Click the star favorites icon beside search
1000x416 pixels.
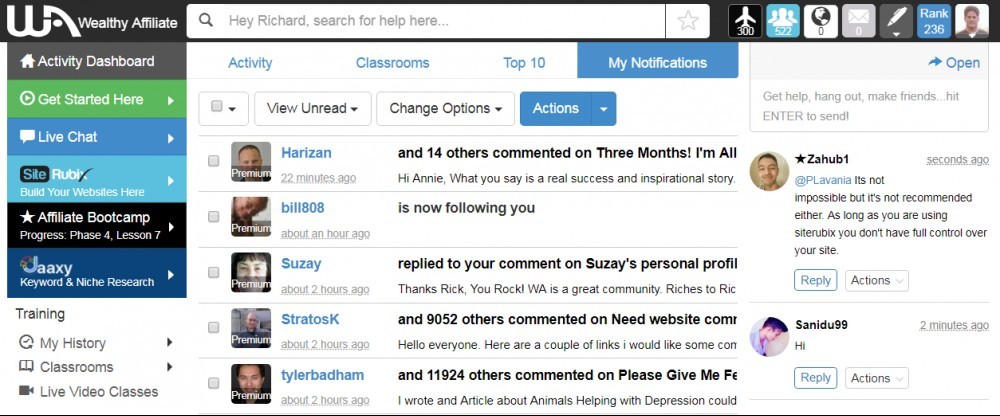(x=688, y=21)
